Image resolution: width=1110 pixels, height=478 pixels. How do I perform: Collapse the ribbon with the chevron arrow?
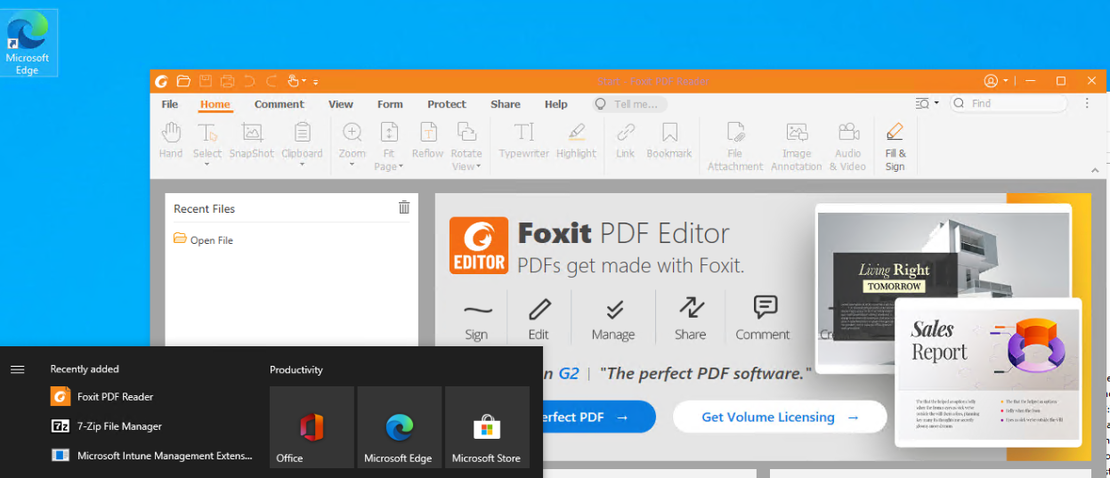(x=1095, y=171)
